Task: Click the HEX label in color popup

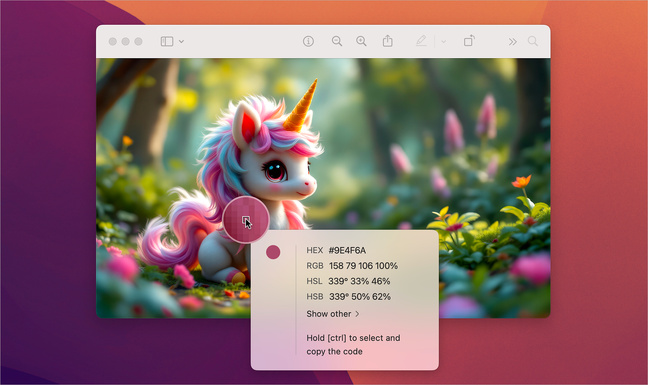Action: (x=314, y=250)
